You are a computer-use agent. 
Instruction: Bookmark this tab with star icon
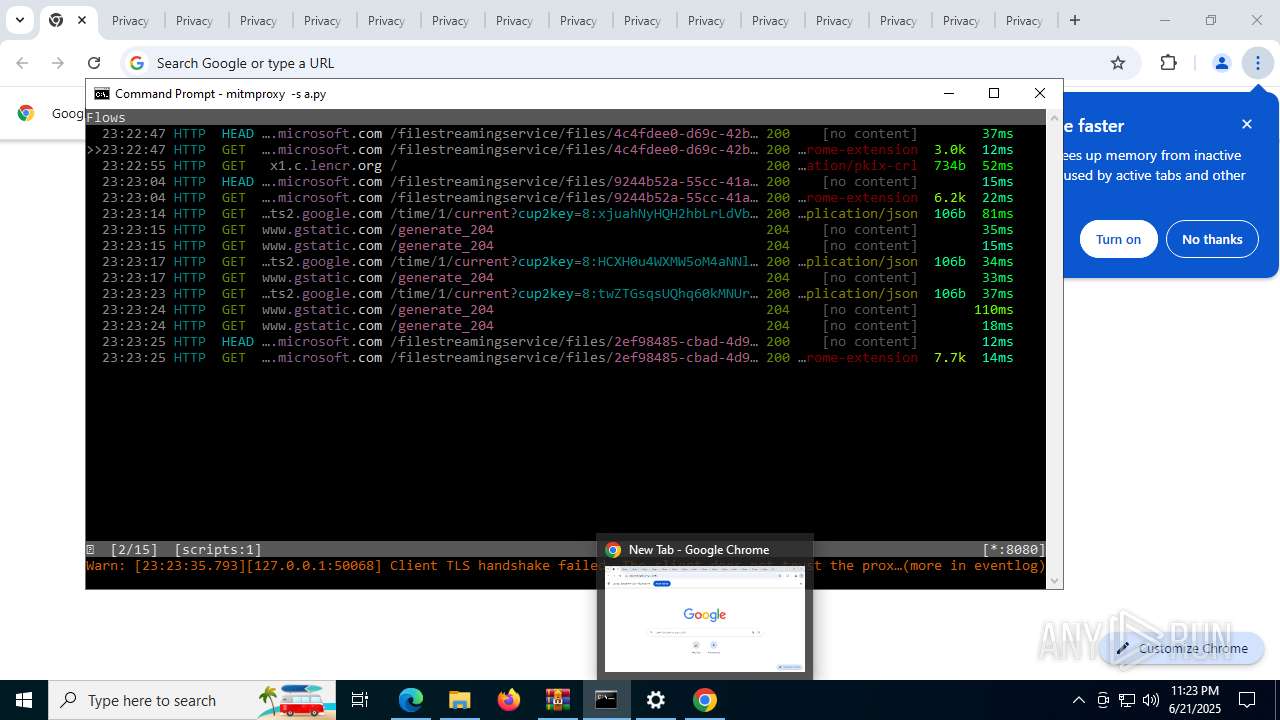(1118, 63)
